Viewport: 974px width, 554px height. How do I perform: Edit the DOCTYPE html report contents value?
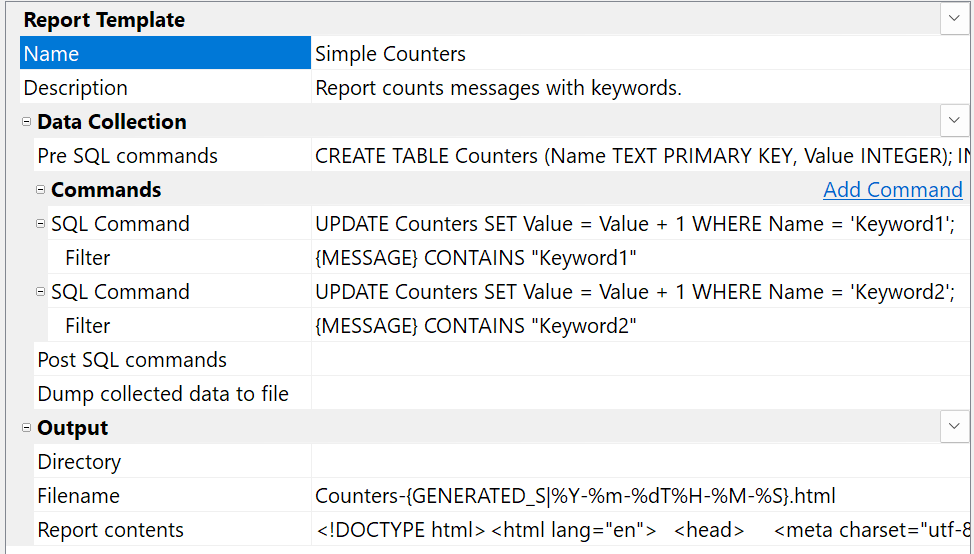click(x=640, y=530)
